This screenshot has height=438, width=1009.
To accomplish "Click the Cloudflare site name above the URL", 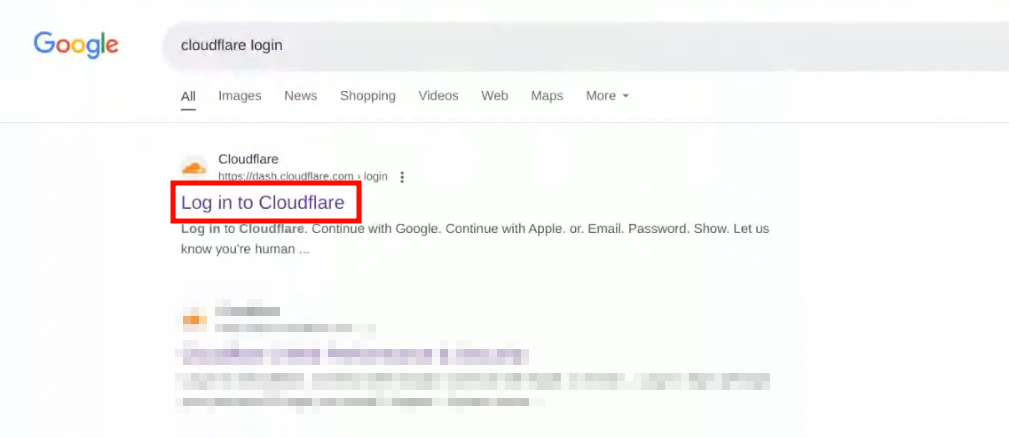I will [248, 159].
